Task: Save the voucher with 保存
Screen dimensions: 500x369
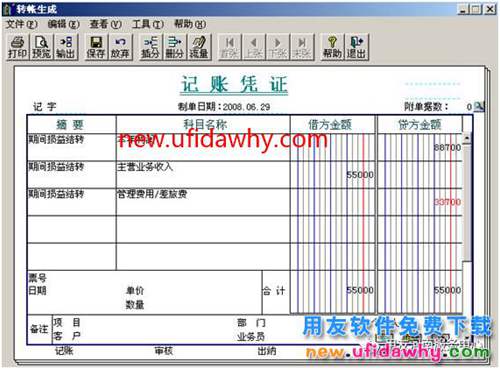Action: [x=96, y=47]
